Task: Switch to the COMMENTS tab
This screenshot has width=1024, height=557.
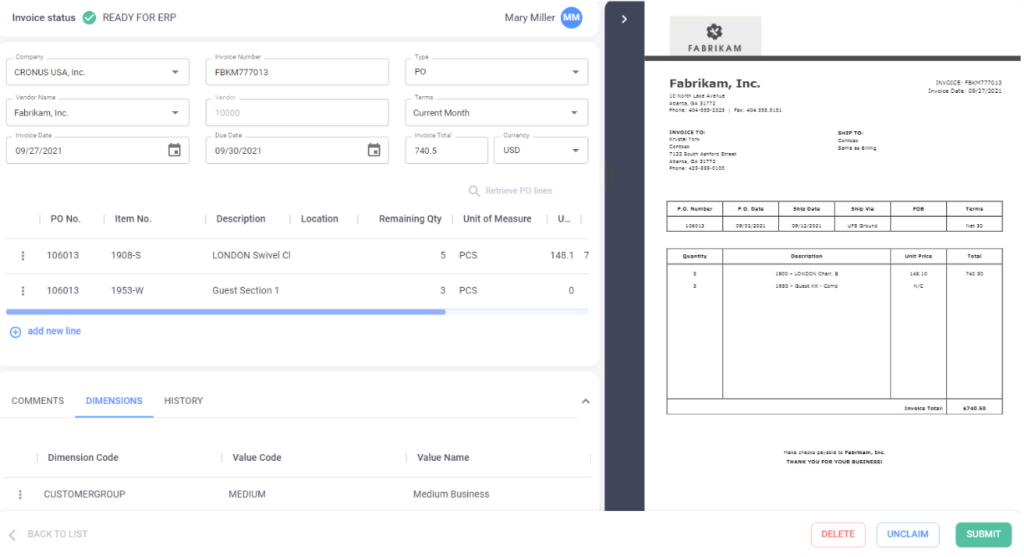Action: pyautogui.click(x=38, y=401)
